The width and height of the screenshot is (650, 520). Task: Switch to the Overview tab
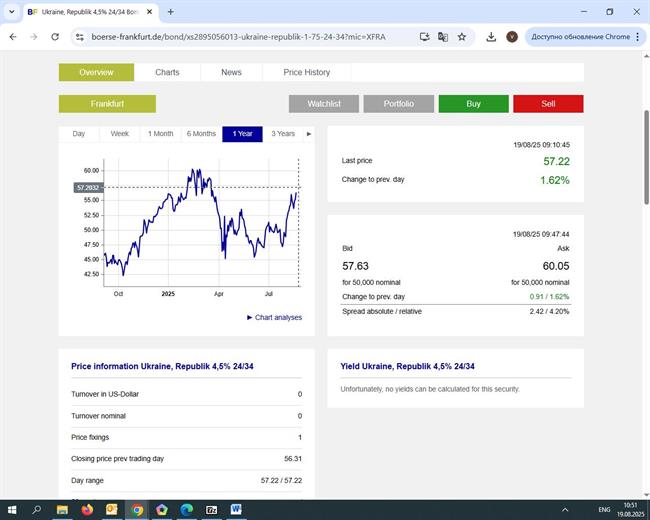96,72
